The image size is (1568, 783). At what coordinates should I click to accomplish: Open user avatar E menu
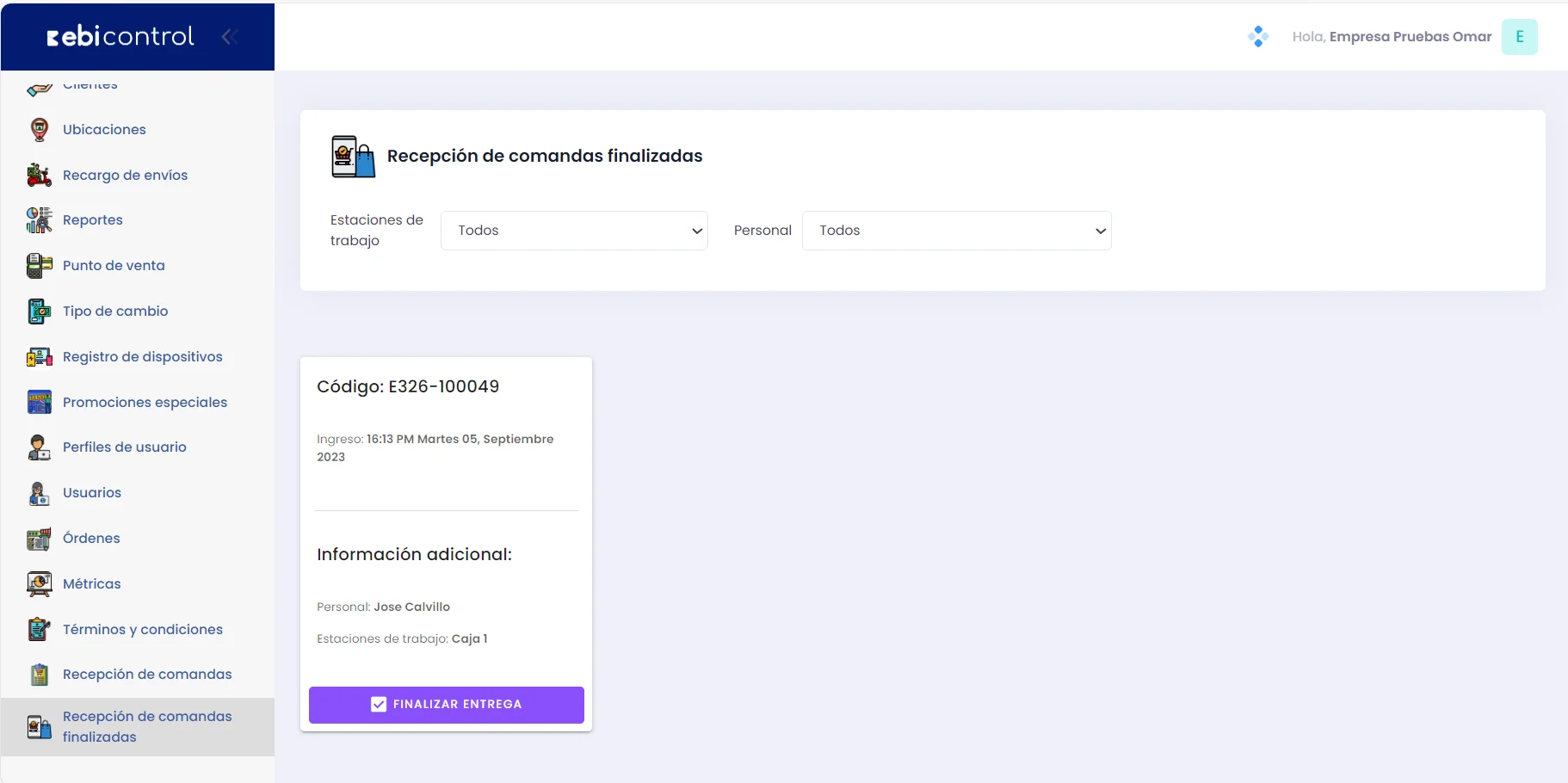(x=1520, y=37)
